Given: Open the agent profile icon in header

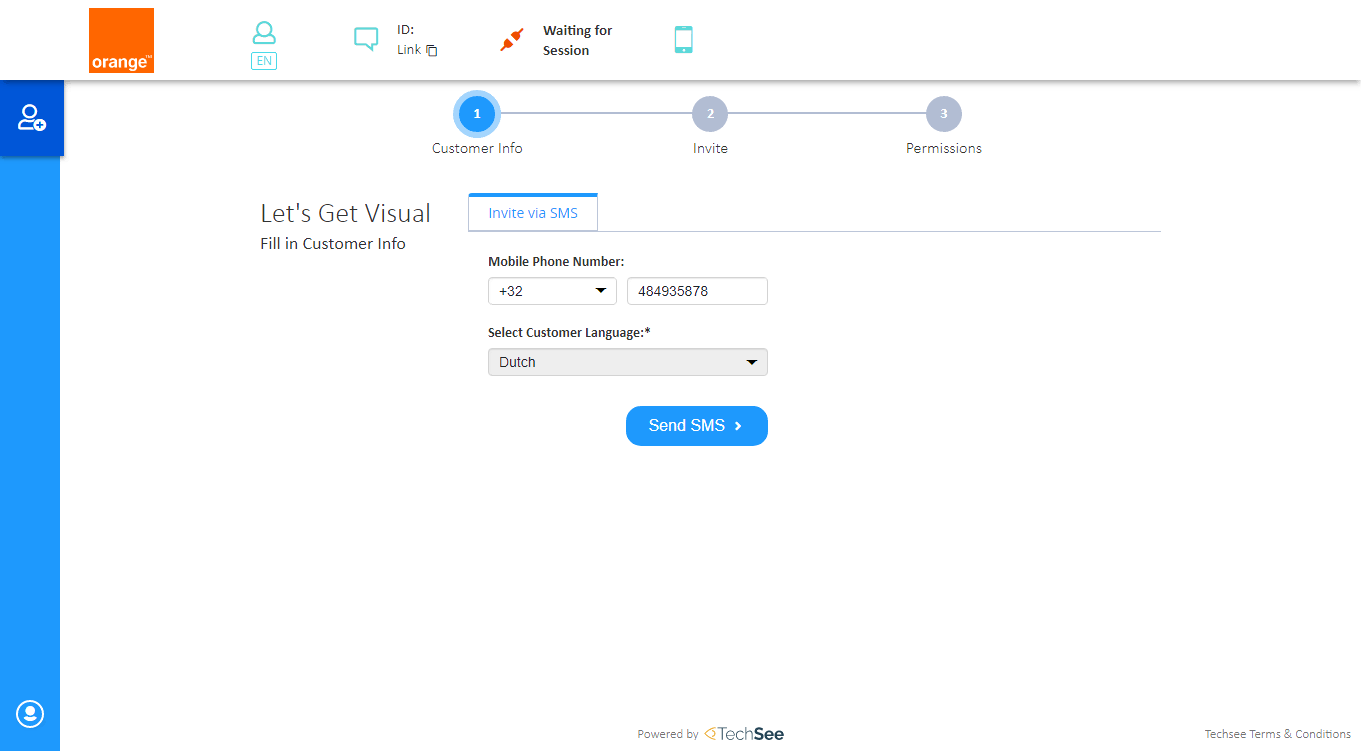Looking at the screenshot, I should (x=264, y=33).
